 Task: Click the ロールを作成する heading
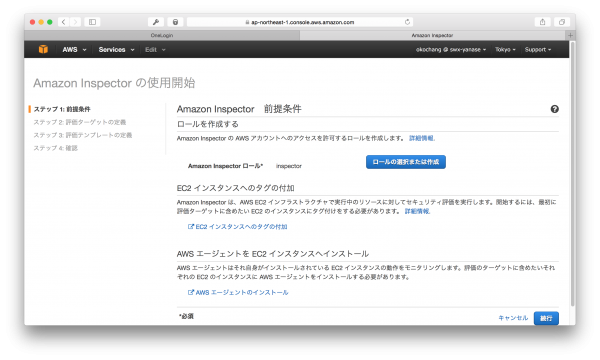(x=208, y=124)
